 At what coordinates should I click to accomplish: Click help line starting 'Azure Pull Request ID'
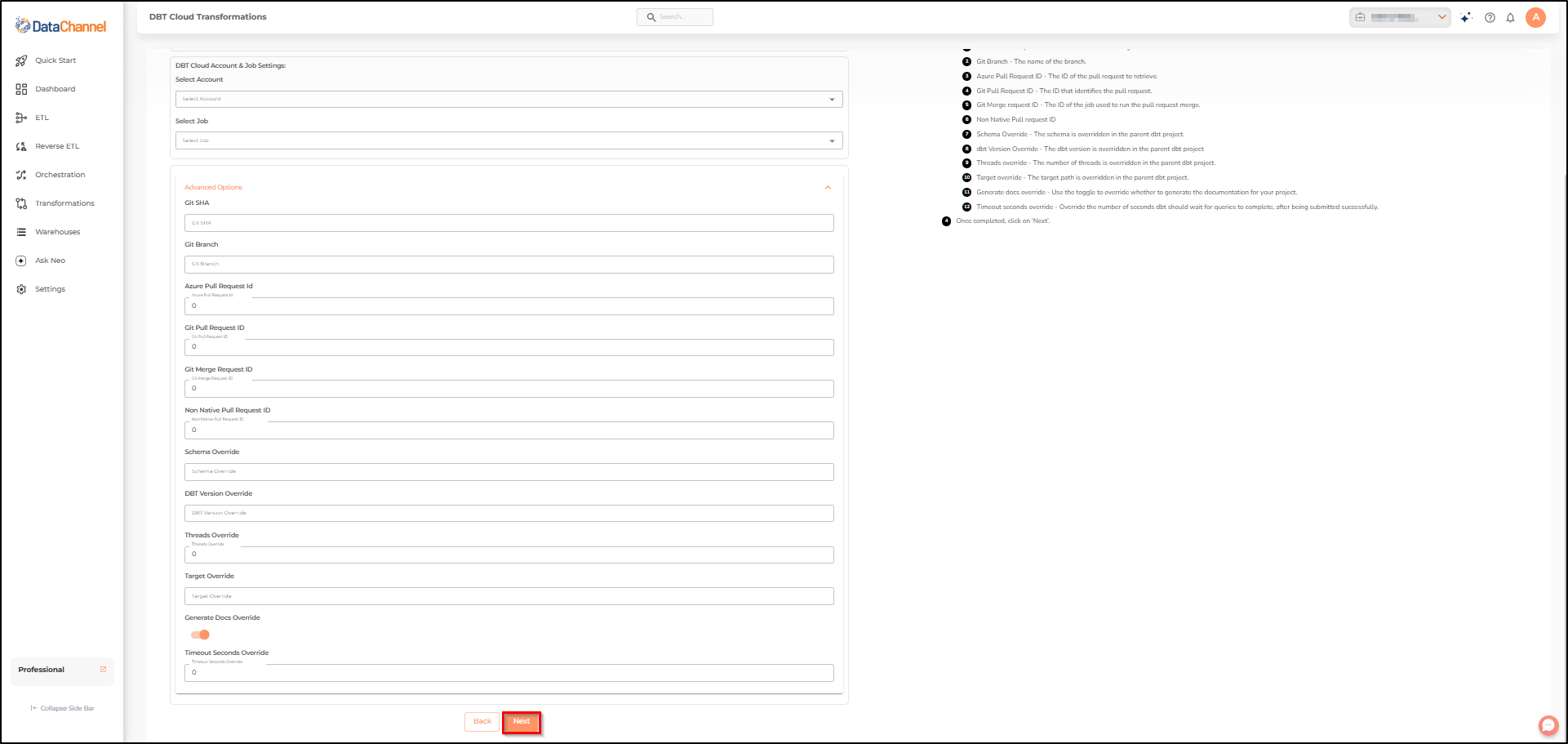pyautogui.click(x=1067, y=77)
